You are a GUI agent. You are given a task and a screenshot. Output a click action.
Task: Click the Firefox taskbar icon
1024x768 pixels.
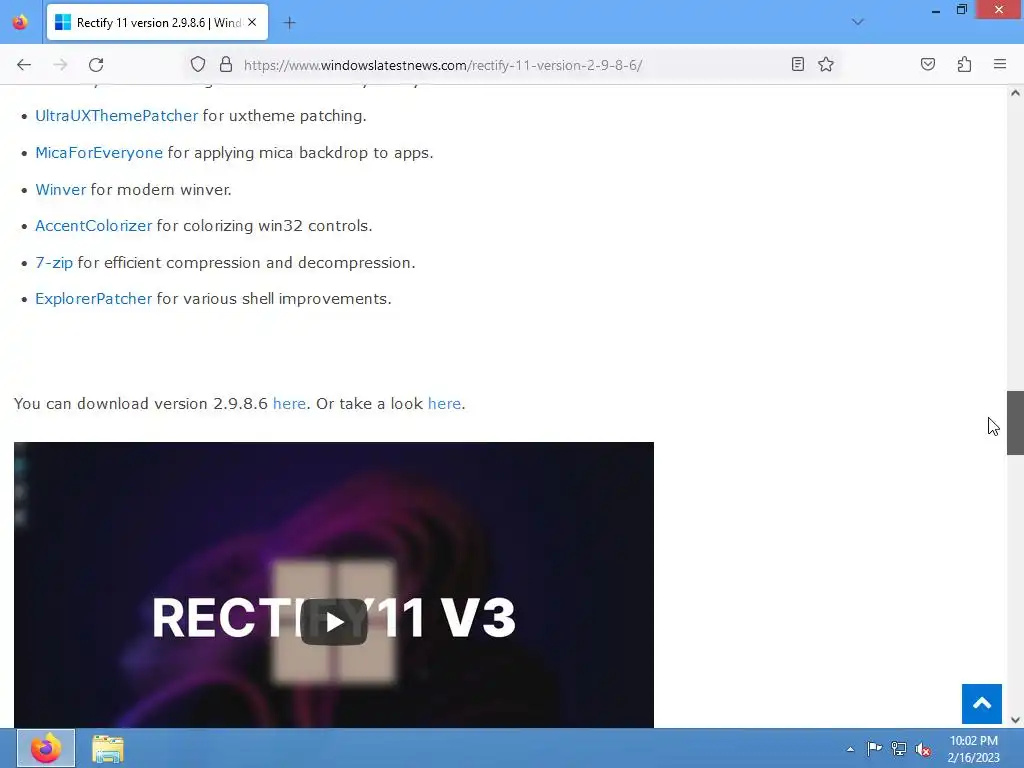(x=46, y=748)
